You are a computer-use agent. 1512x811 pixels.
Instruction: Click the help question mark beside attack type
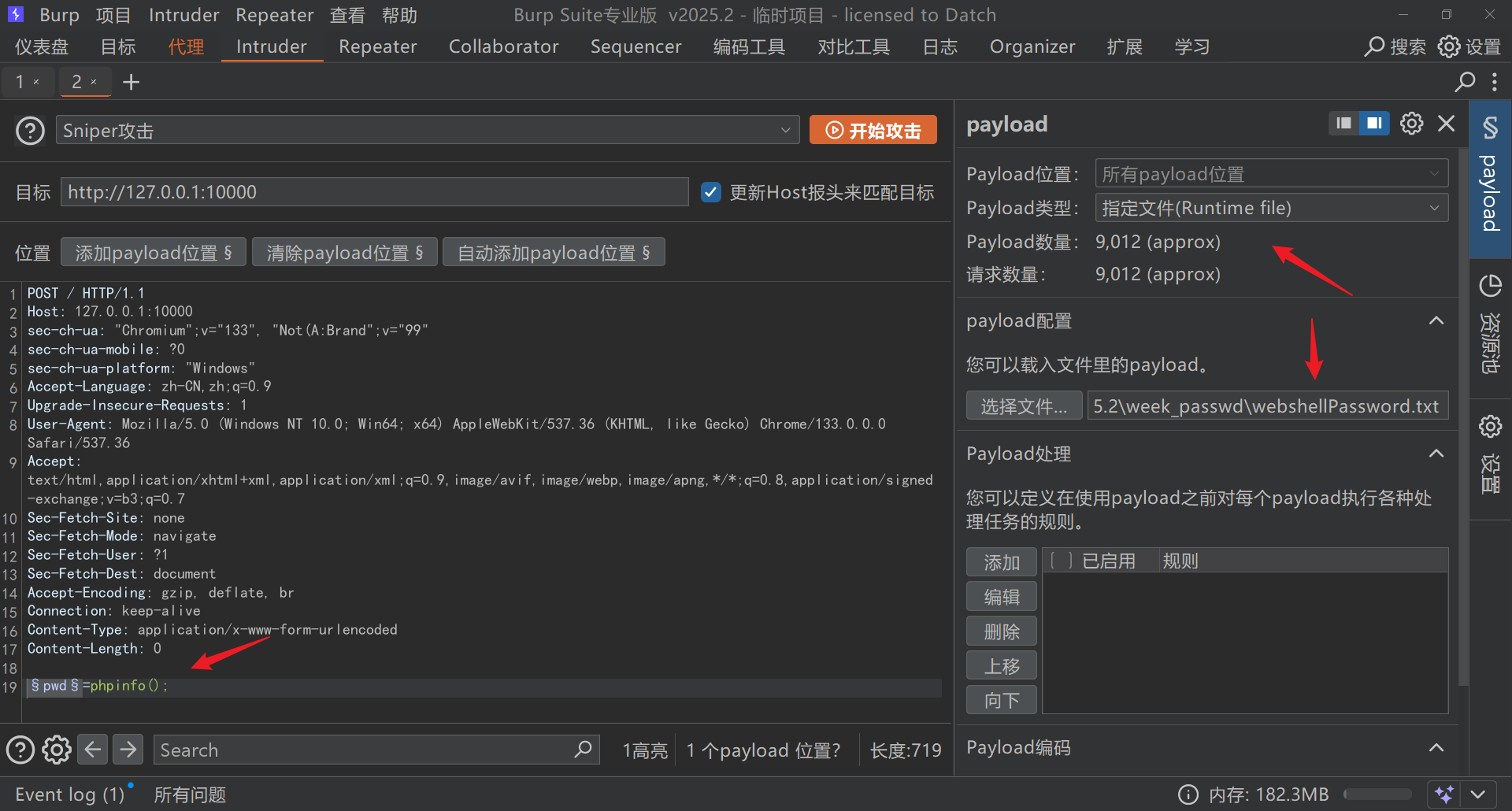point(30,131)
